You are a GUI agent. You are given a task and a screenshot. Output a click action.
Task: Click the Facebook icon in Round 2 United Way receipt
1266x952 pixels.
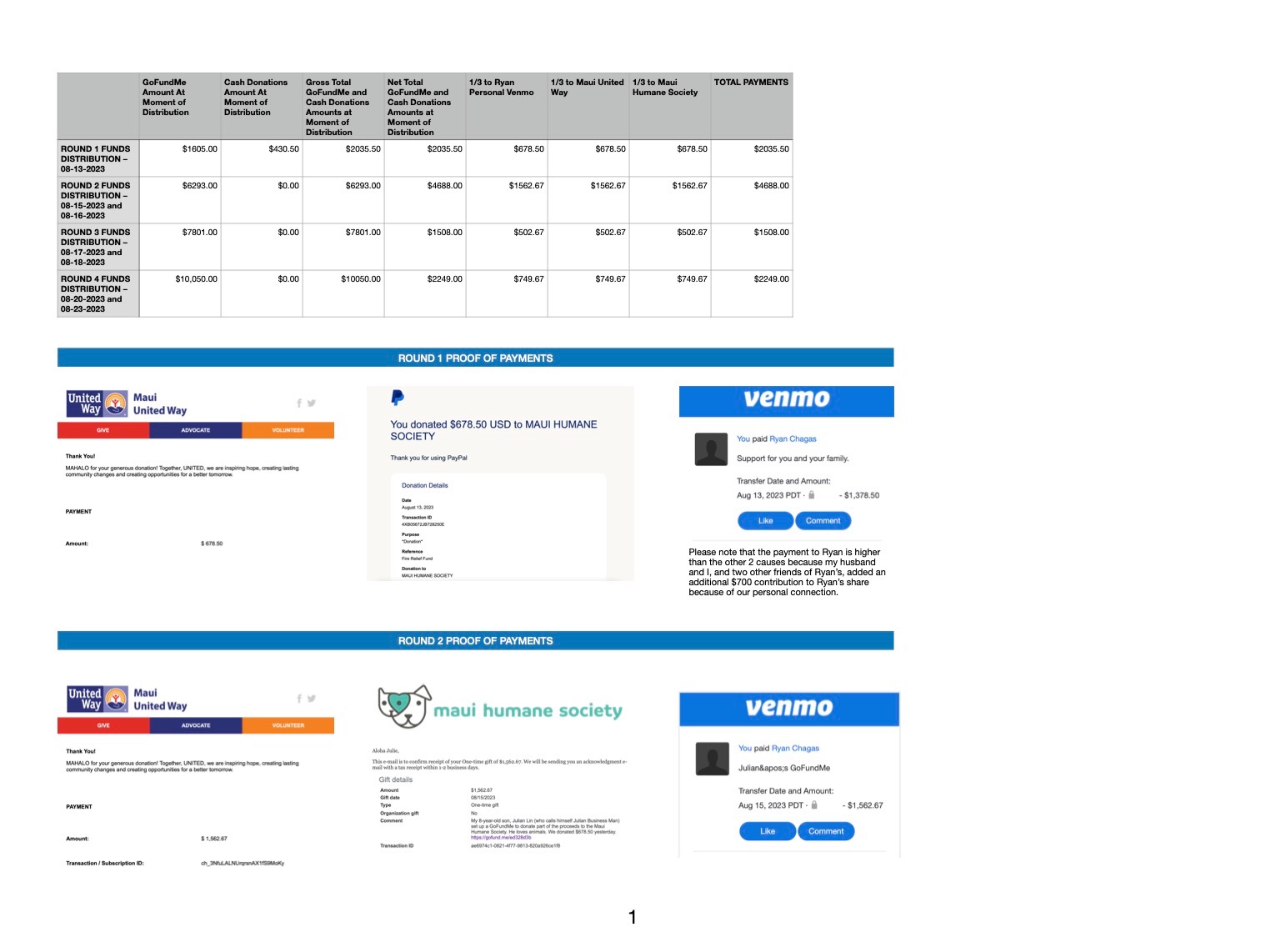point(299,699)
